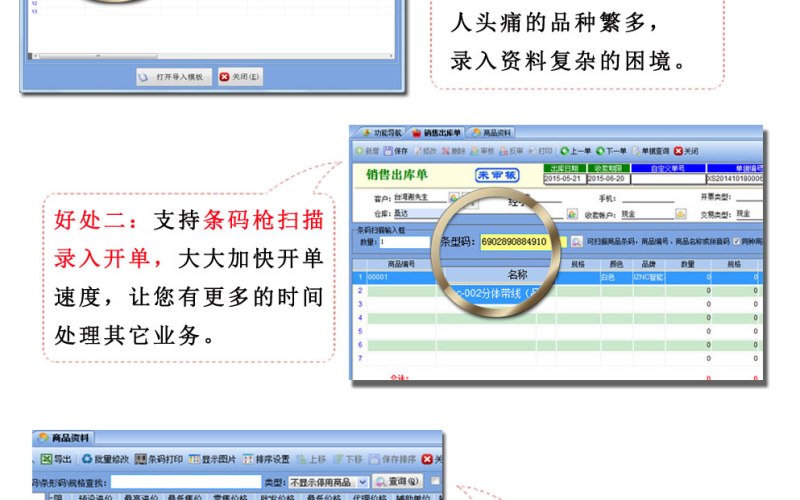800x500 pixels.
Task: Click 商品编号 column header
Action: [x=402, y=264]
